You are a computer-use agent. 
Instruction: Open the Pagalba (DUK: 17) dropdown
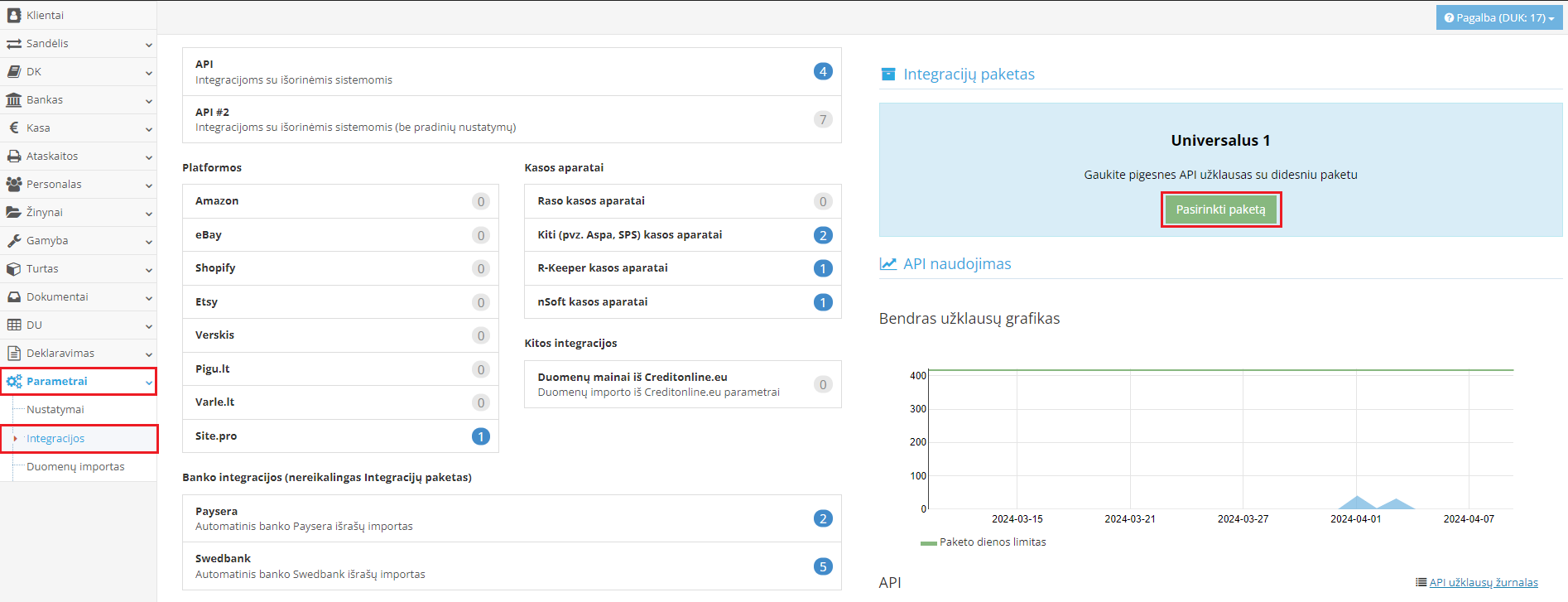[x=1498, y=17]
